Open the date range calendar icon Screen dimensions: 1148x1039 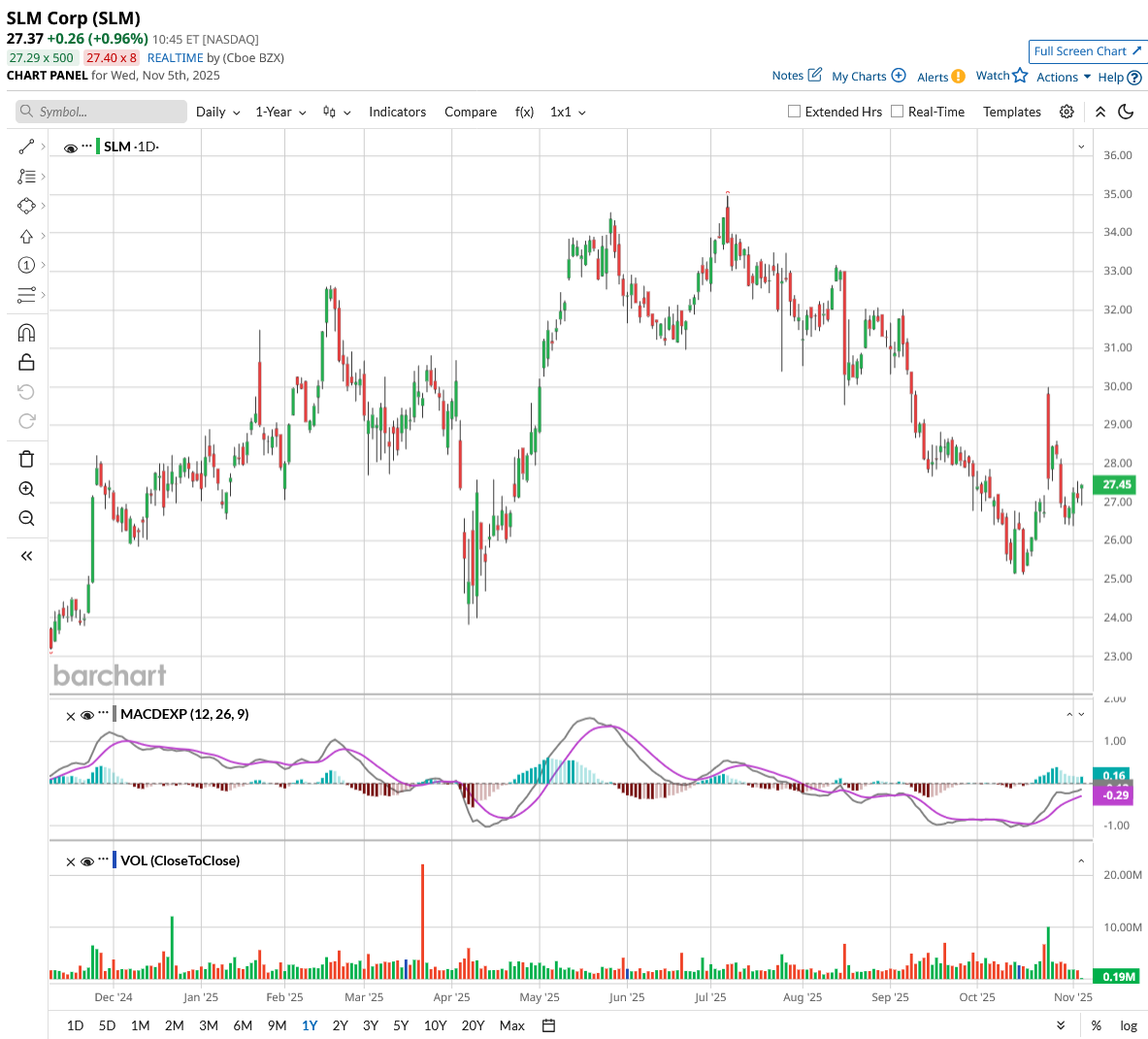548,1025
